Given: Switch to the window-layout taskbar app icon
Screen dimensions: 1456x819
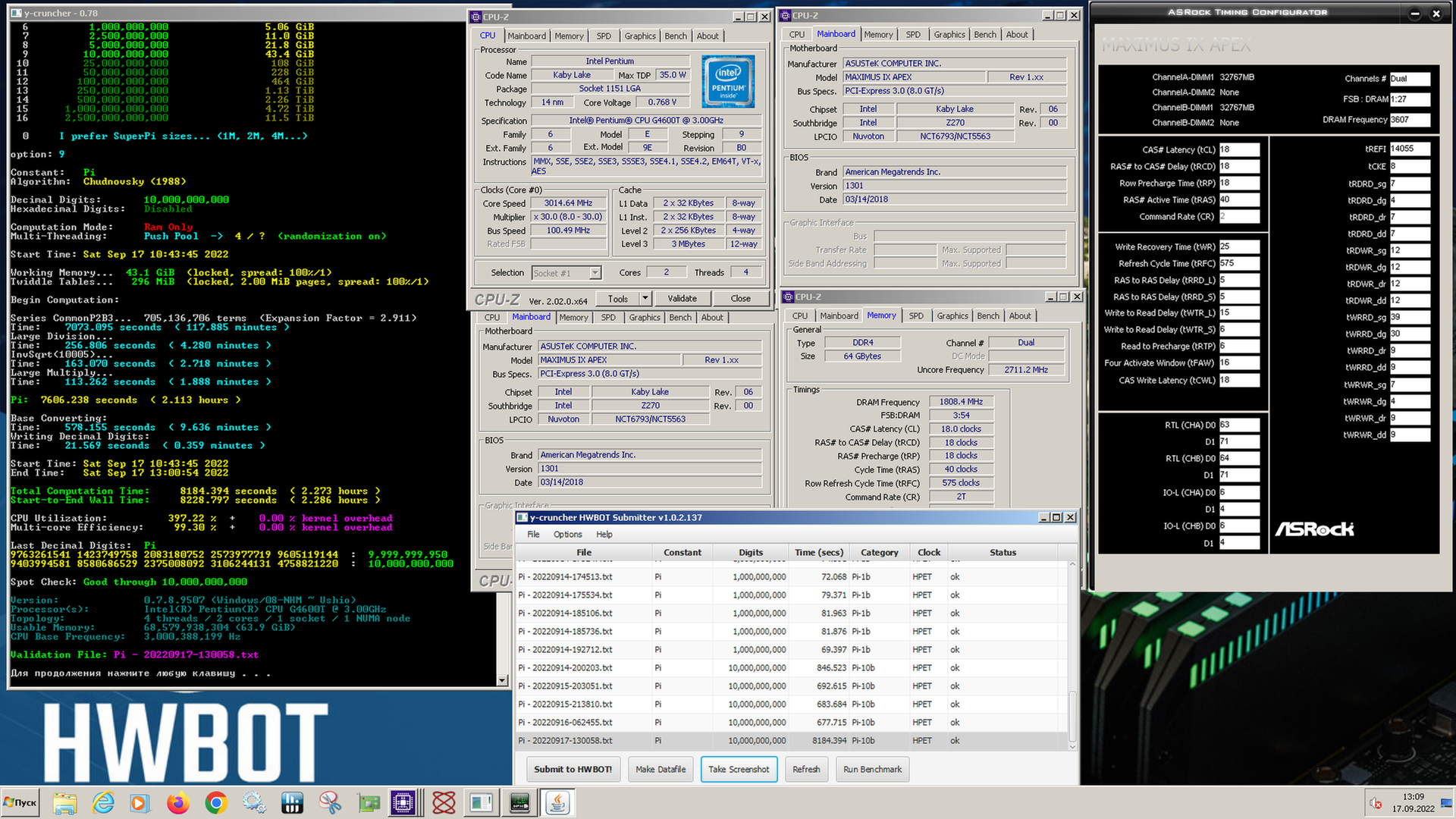Looking at the screenshot, I should pyautogui.click(x=481, y=802).
